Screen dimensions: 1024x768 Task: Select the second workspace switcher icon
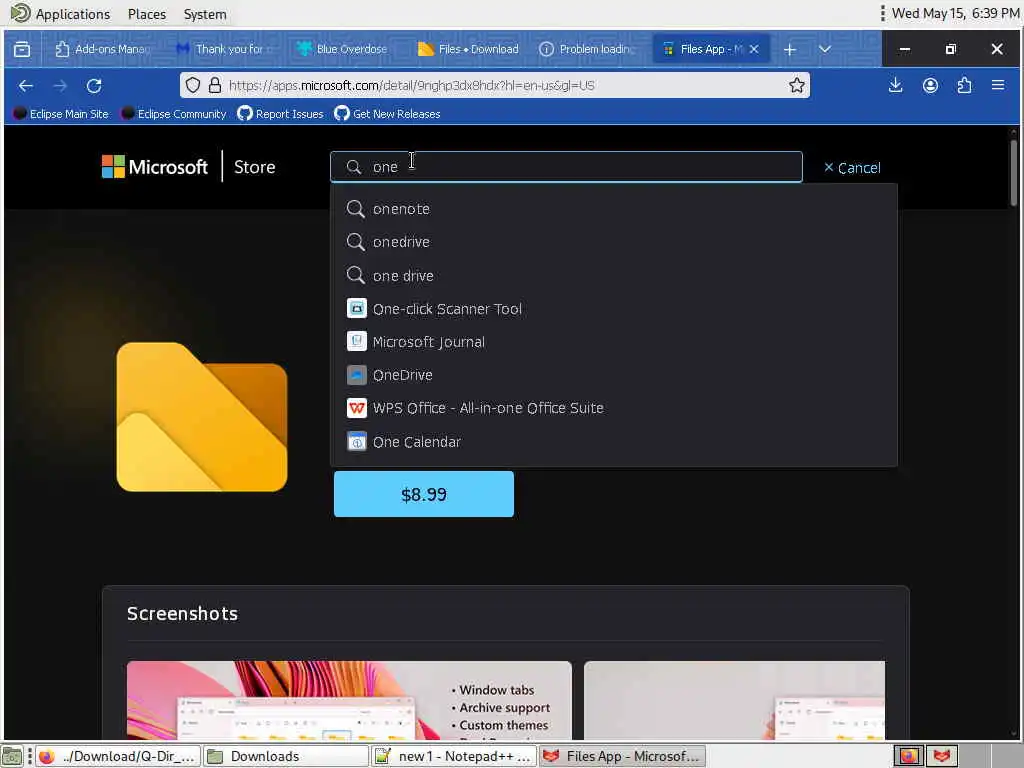click(941, 756)
